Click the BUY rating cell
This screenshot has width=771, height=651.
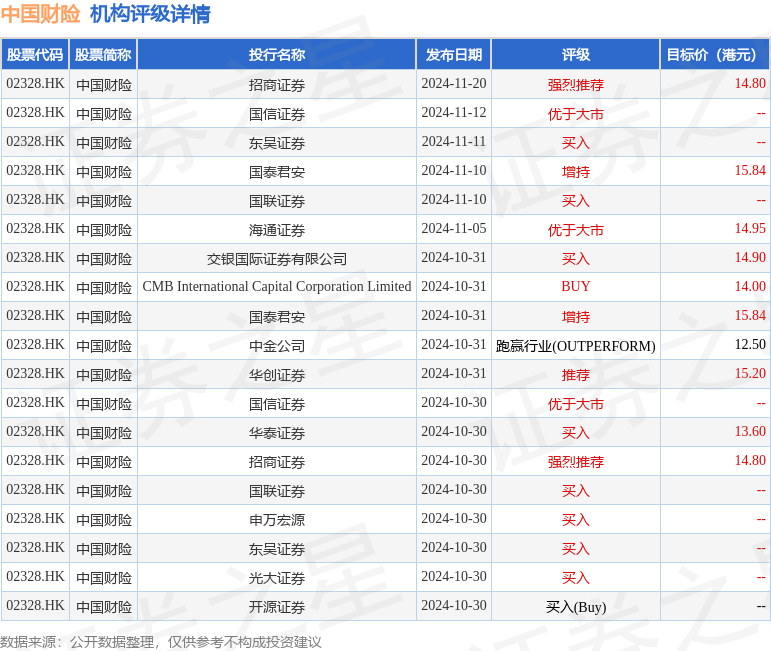point(576,287)
